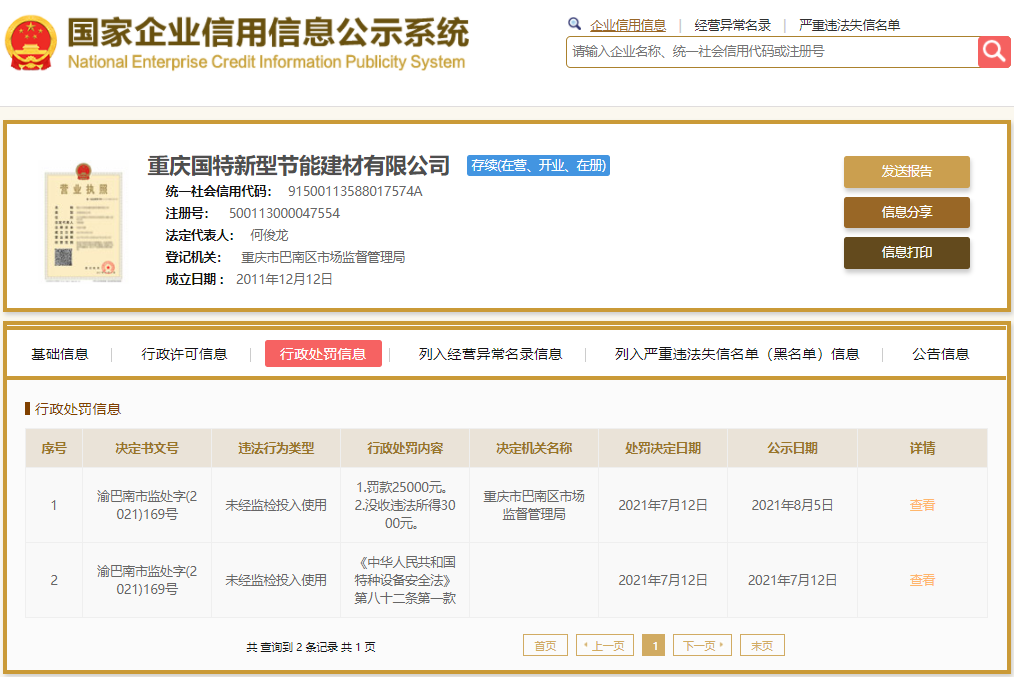The image size is (1014, 677).
Task: Switch to the 基础信息 tab
Action: (x=59, y=354)
